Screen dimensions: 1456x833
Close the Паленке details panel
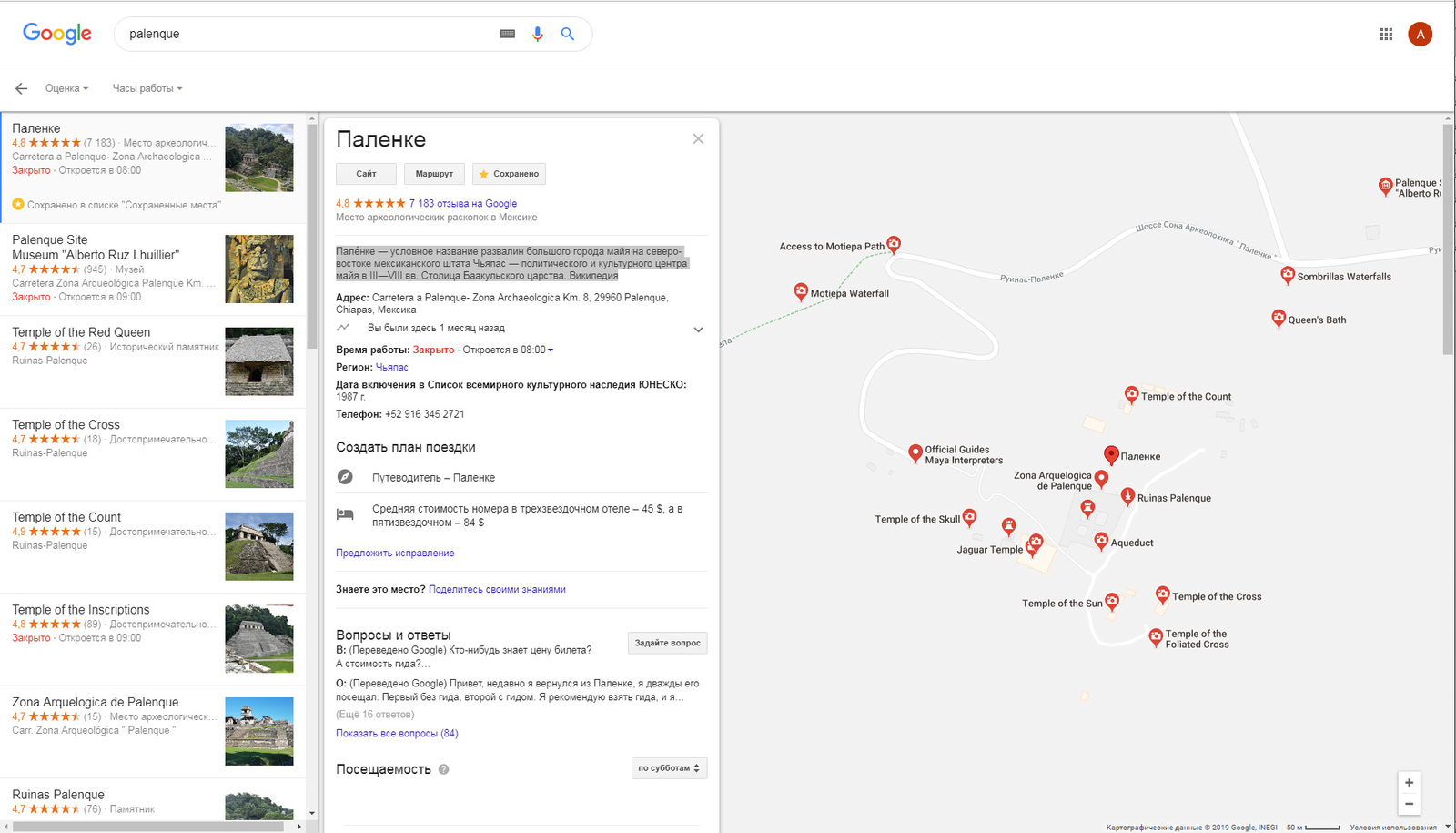coord(698,138)
